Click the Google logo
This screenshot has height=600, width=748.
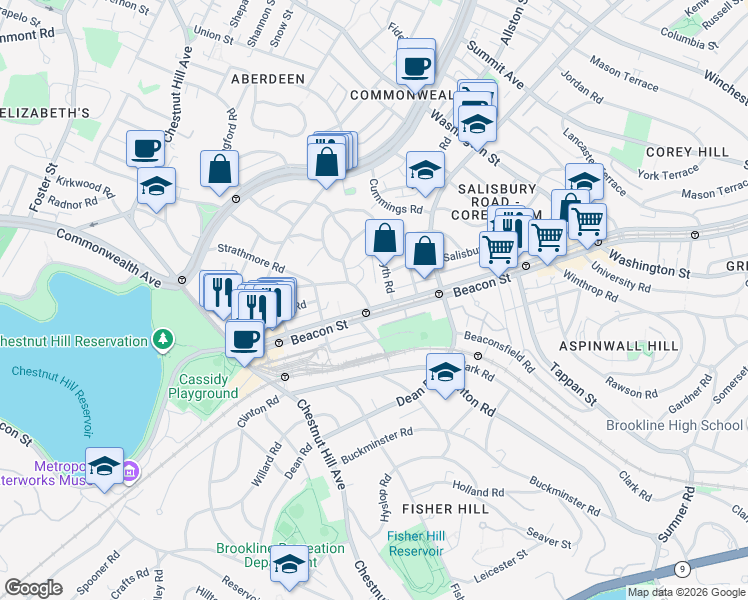33,588
